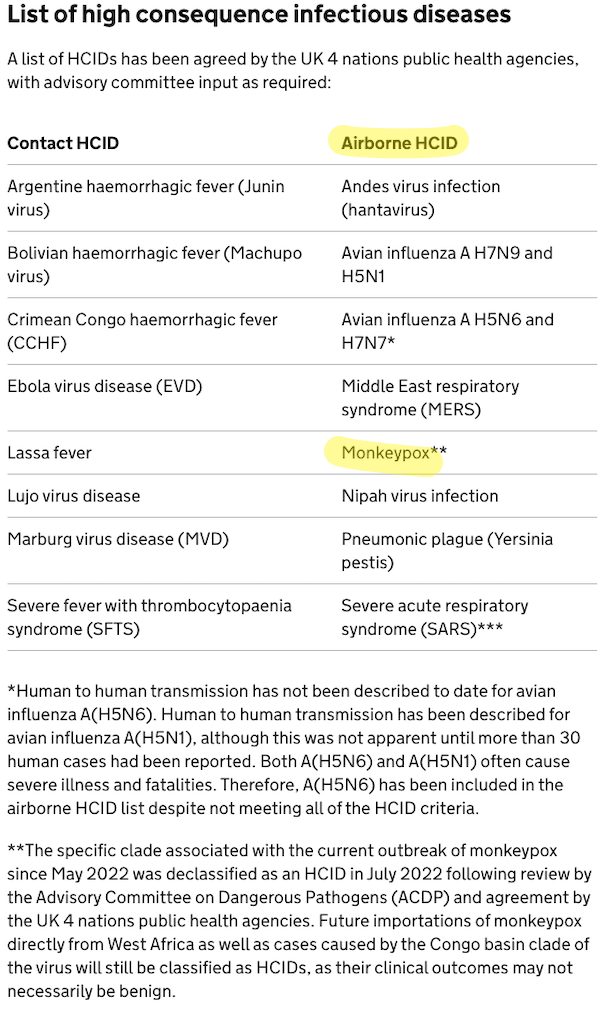
Task: Click the page heading about infectious diseases
Action: click(259, 14)
